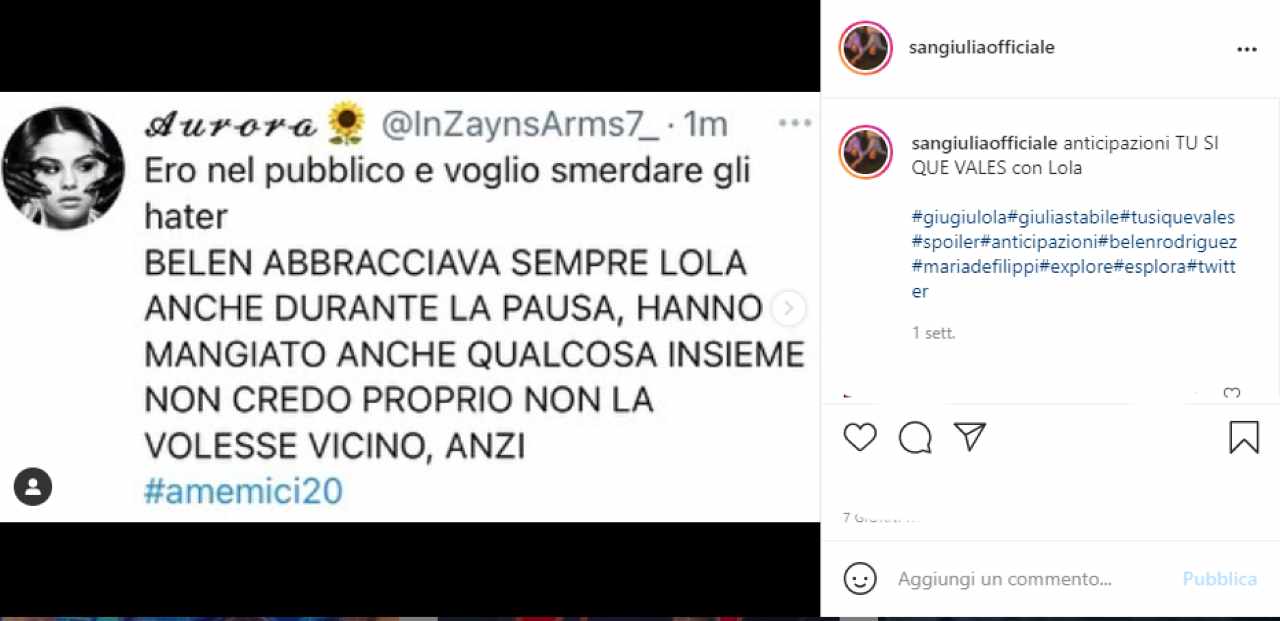Click the '1 sett.' timestamp
The image size is (1280, 621).
click(934, 333)
